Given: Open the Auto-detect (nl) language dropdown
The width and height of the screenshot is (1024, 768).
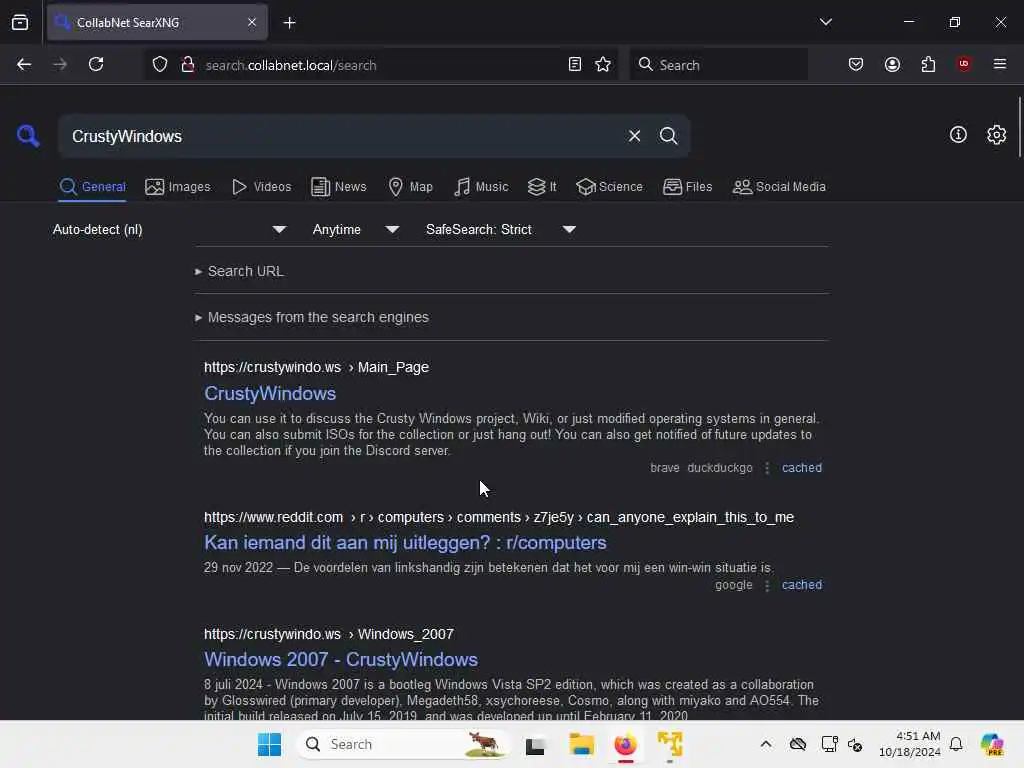Looking at the screenshot, I should click(169, 230).
